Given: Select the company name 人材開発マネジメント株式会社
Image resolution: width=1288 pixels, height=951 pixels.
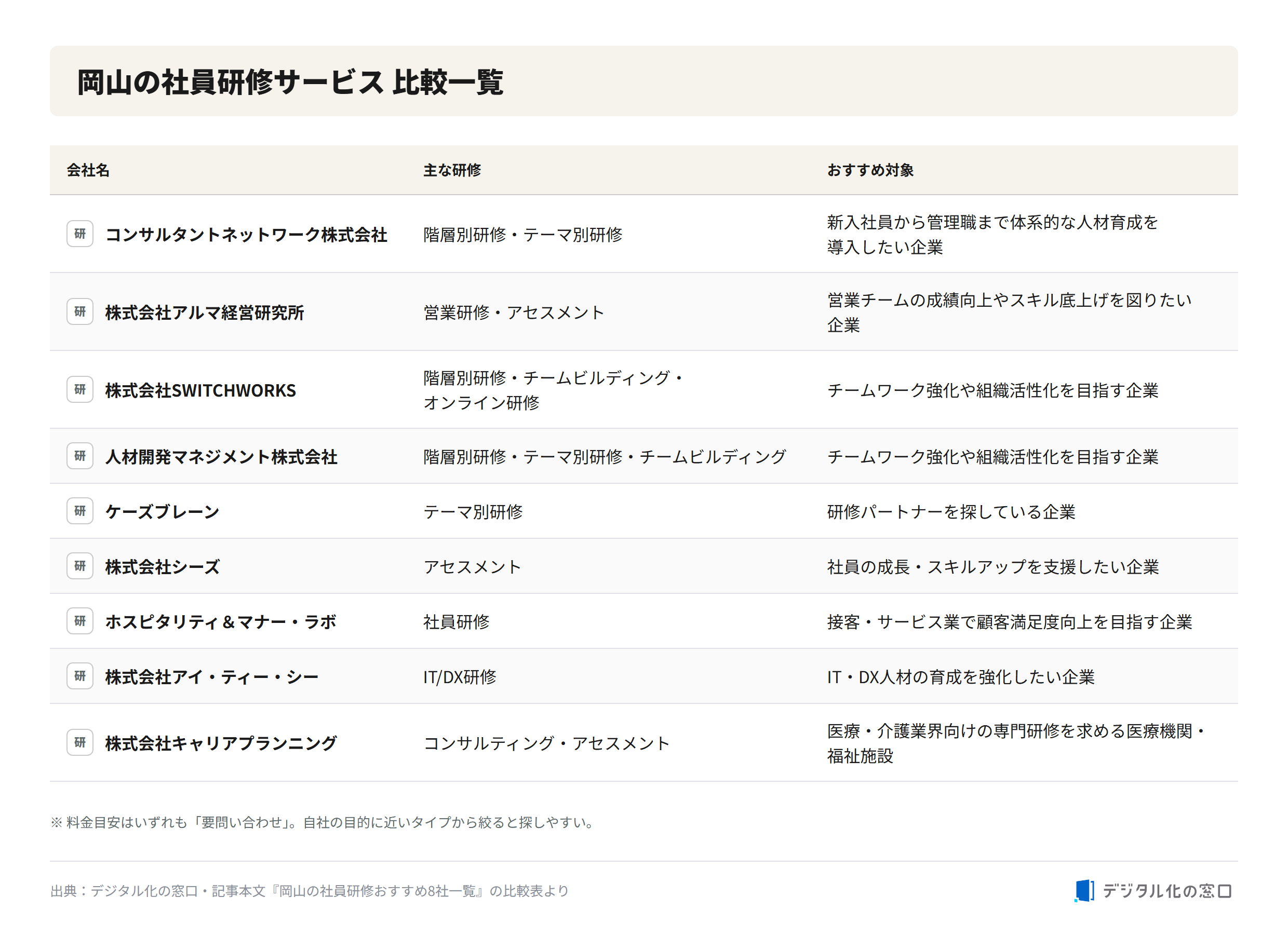Looking at the screenshot, I should tap(221, 457).
